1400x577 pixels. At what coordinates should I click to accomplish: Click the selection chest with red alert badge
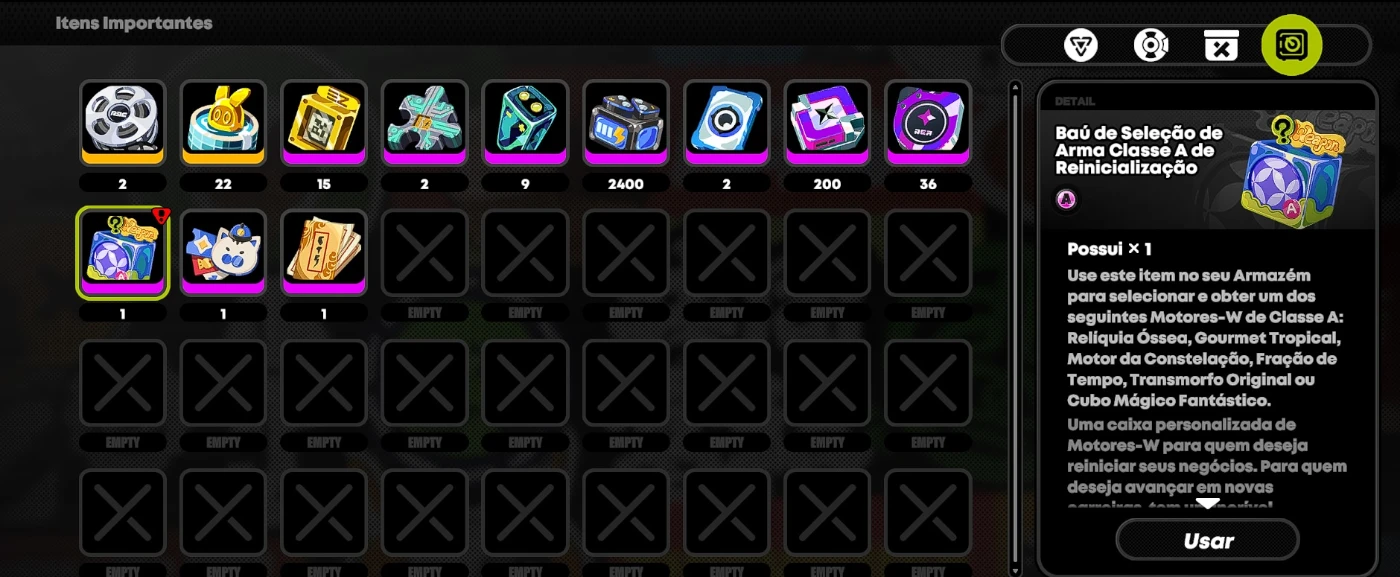[x=122, y=253]
